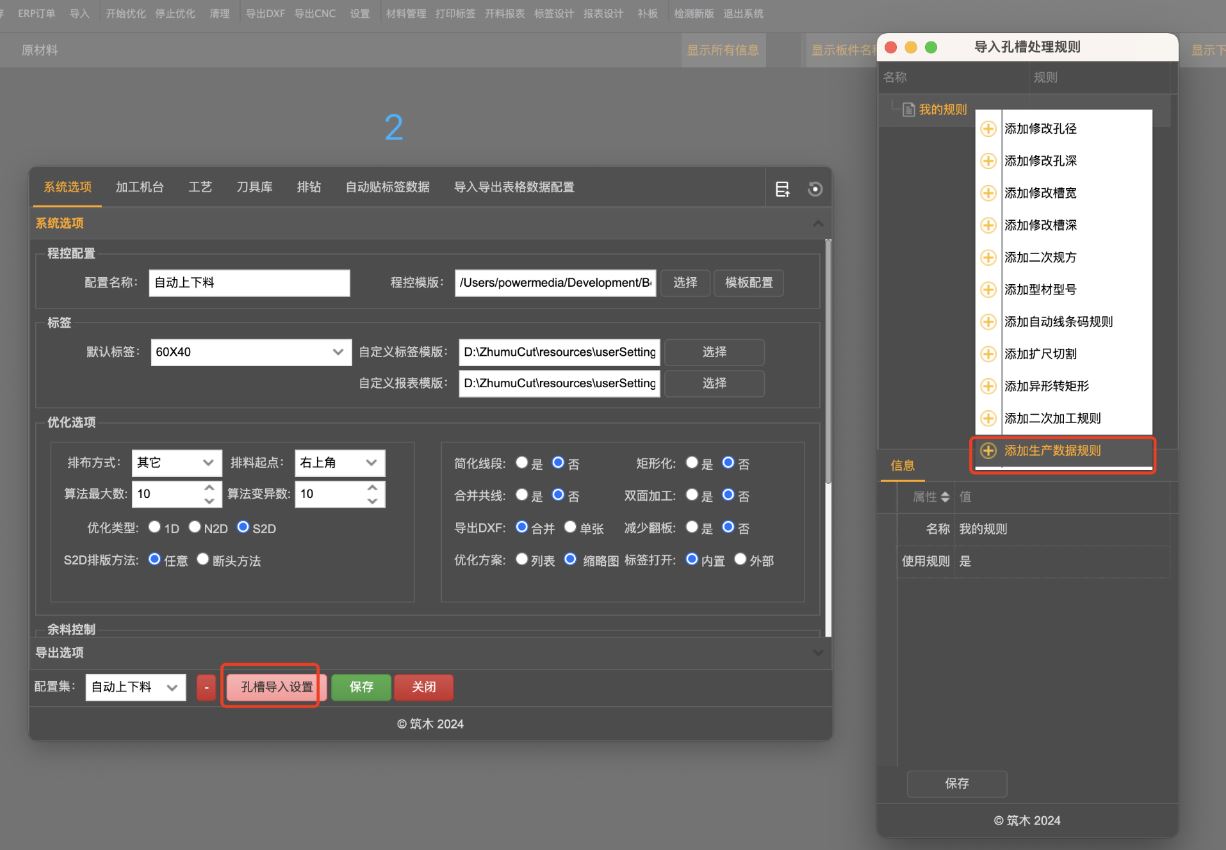
Task: Select the 1D optimization type radio button
Action: tap(155, 527)
